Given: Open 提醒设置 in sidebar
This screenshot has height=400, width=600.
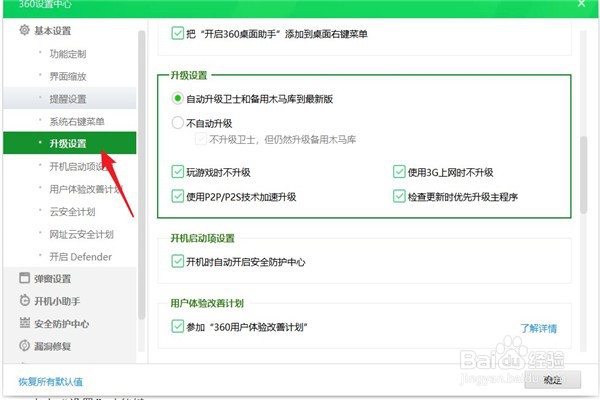Looking at the screenshot, I should pos(70,99).
